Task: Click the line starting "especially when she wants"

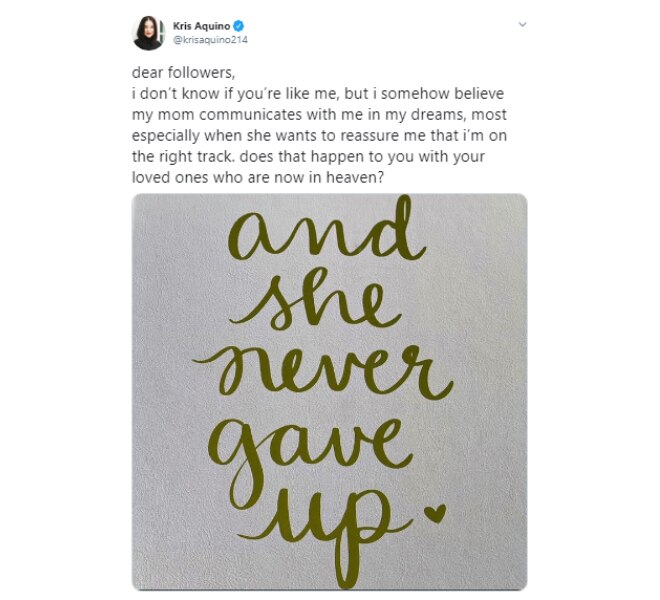Action: 319,136
